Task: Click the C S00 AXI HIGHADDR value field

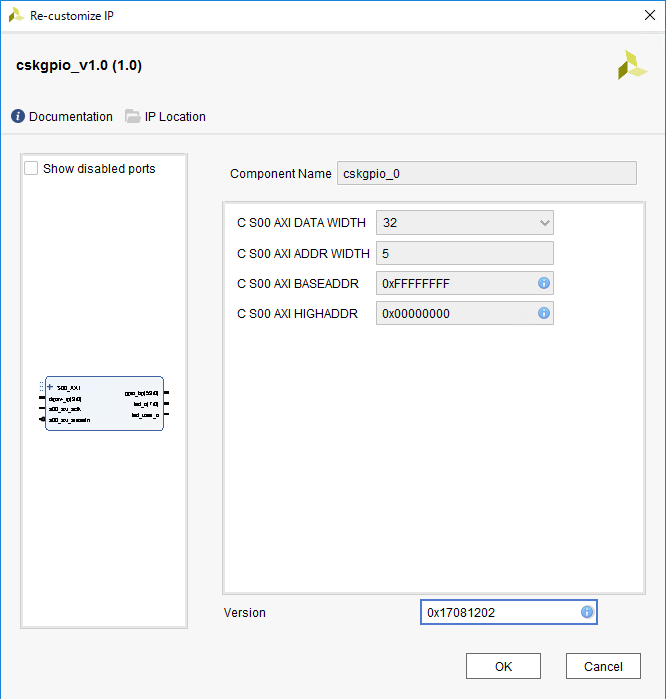Action: point(455,313)
